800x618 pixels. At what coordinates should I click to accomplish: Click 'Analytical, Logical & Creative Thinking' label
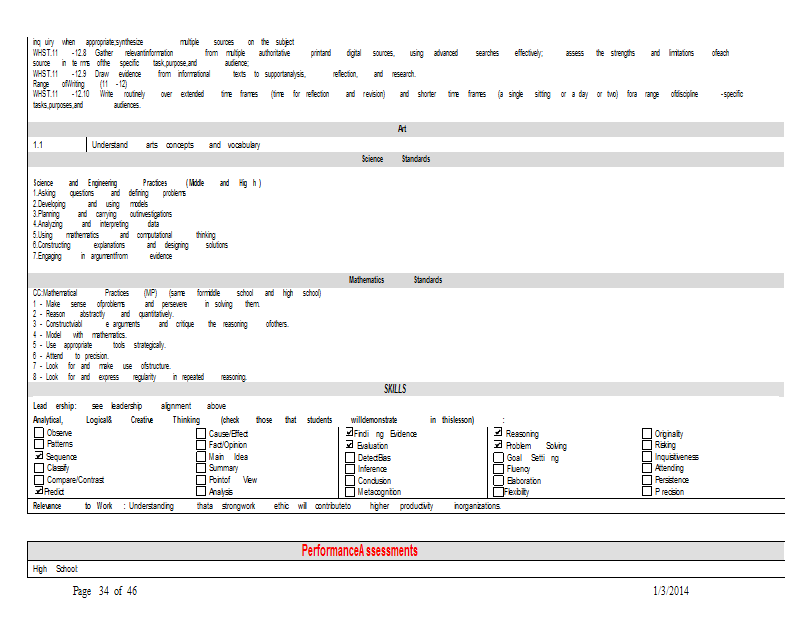(x=117, y=420)
